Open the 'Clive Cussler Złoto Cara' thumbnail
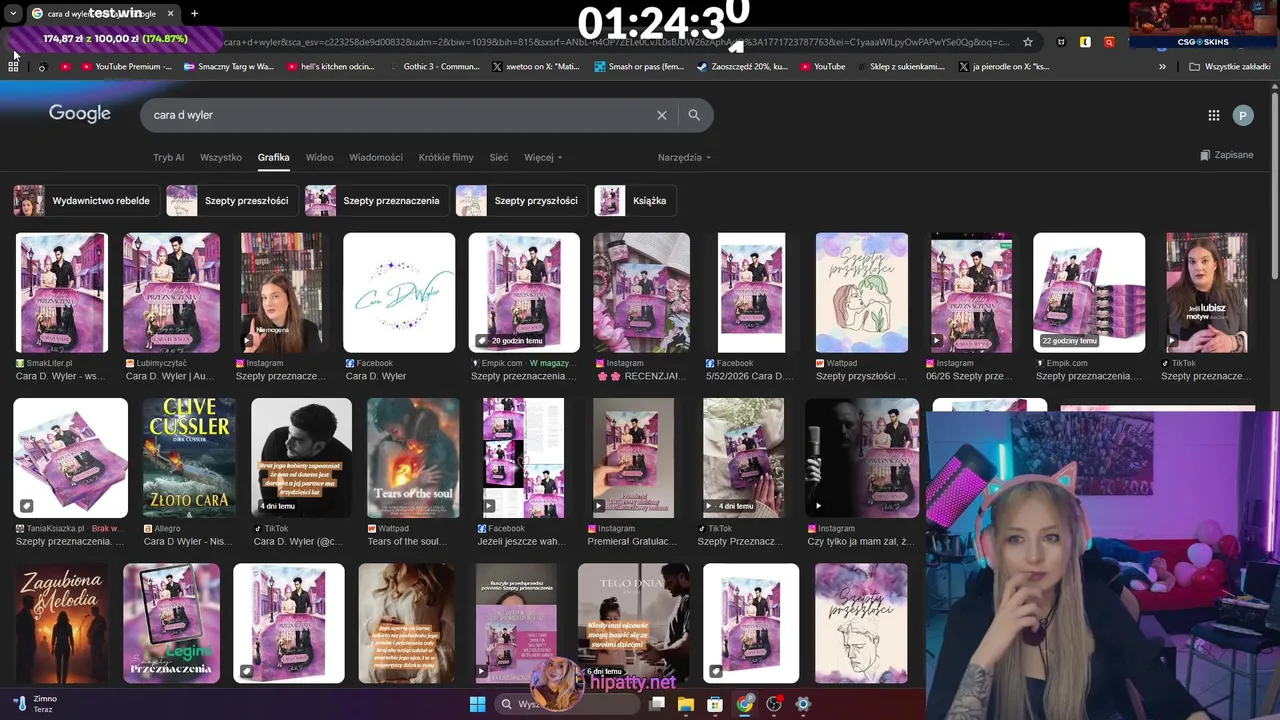The height and width of the screenshot is (720, 1280). tap(189, 458)
